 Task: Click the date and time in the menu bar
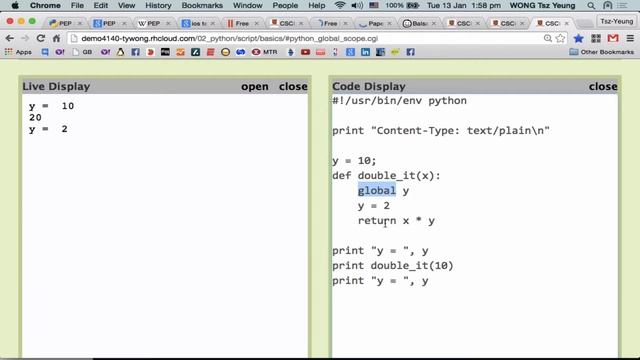464,6
